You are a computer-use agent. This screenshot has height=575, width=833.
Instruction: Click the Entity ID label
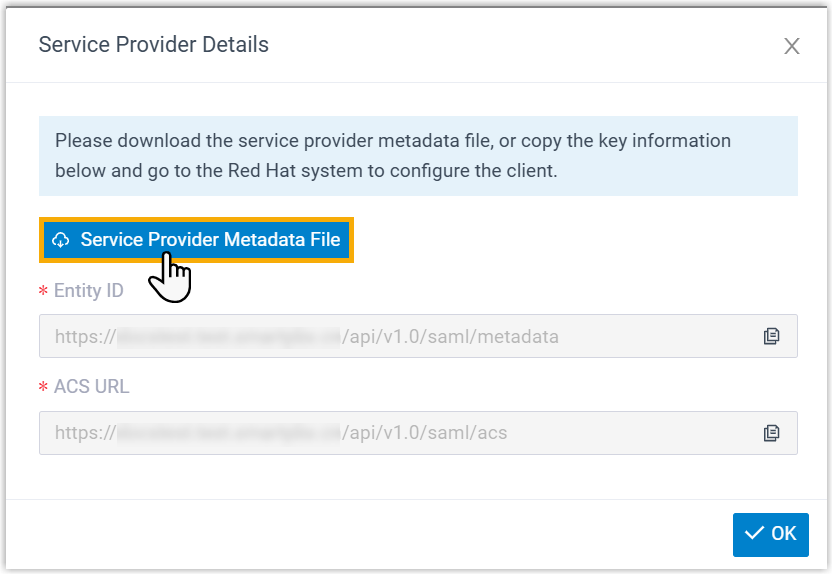tap(88, 291)
